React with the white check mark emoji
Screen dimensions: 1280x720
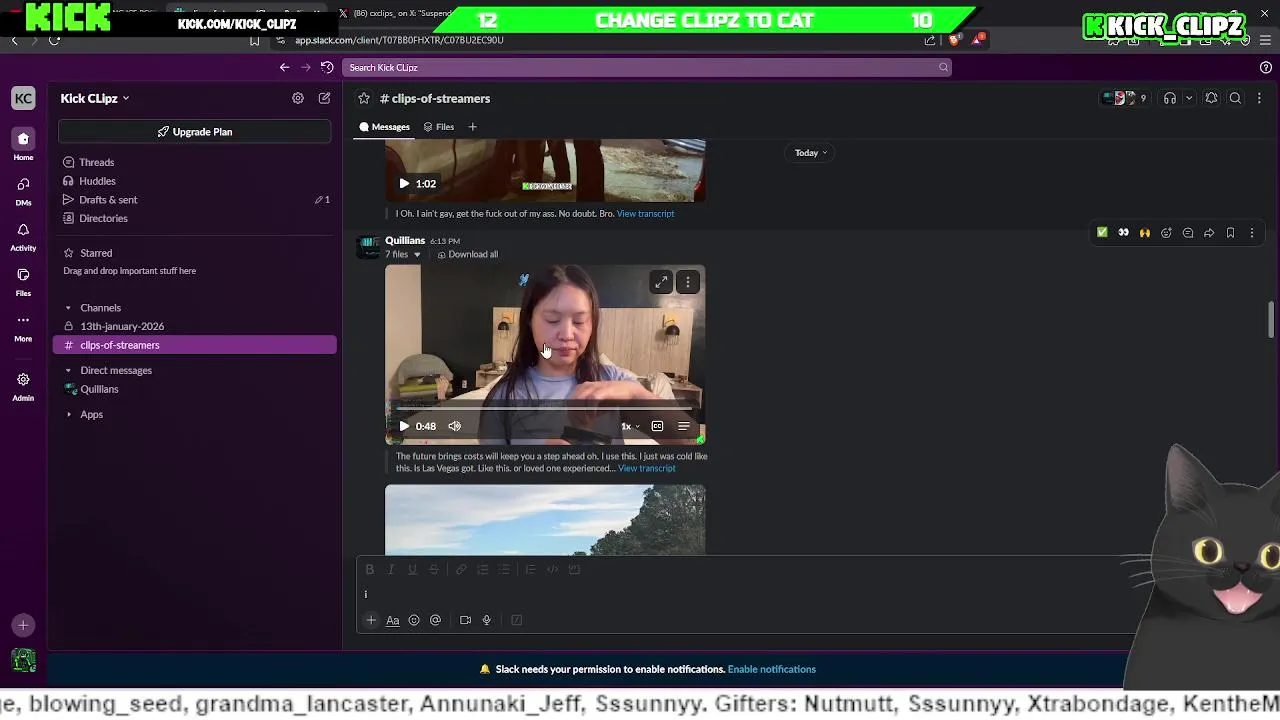pos(1102,233)
